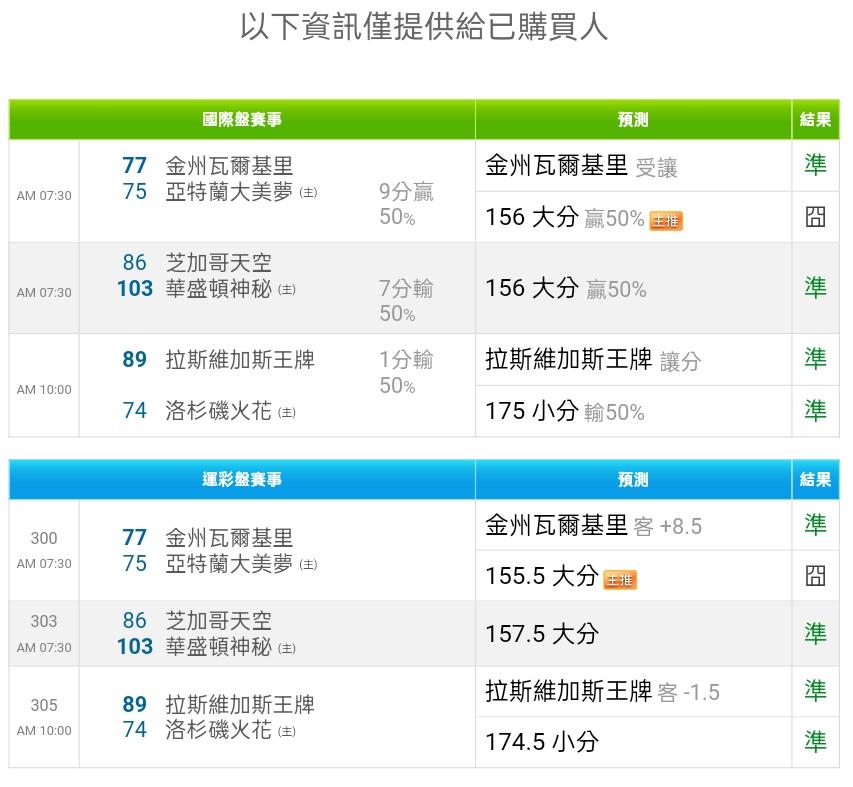The image size is (853, 787).
Task: Click game number 303
Action: click(x=44, y=621)
